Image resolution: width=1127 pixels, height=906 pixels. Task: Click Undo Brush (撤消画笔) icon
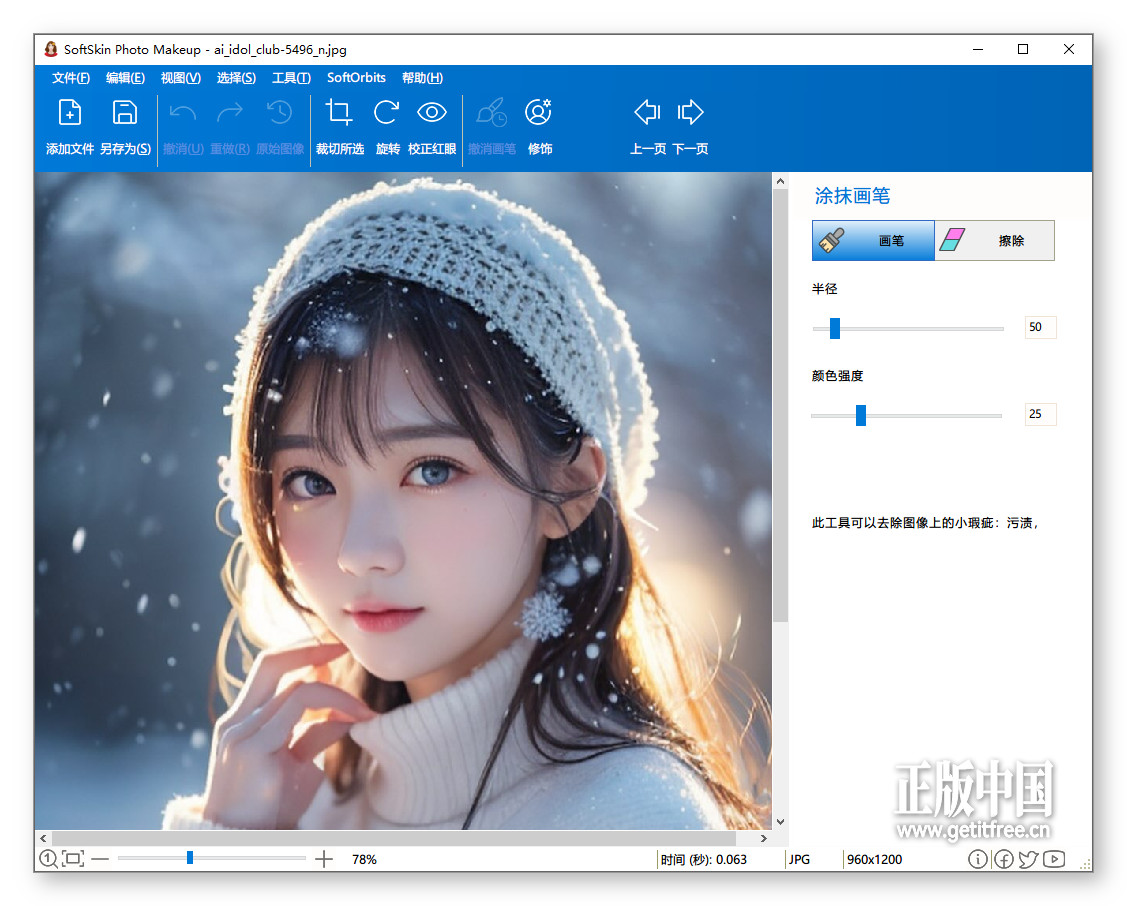point(492,113)
